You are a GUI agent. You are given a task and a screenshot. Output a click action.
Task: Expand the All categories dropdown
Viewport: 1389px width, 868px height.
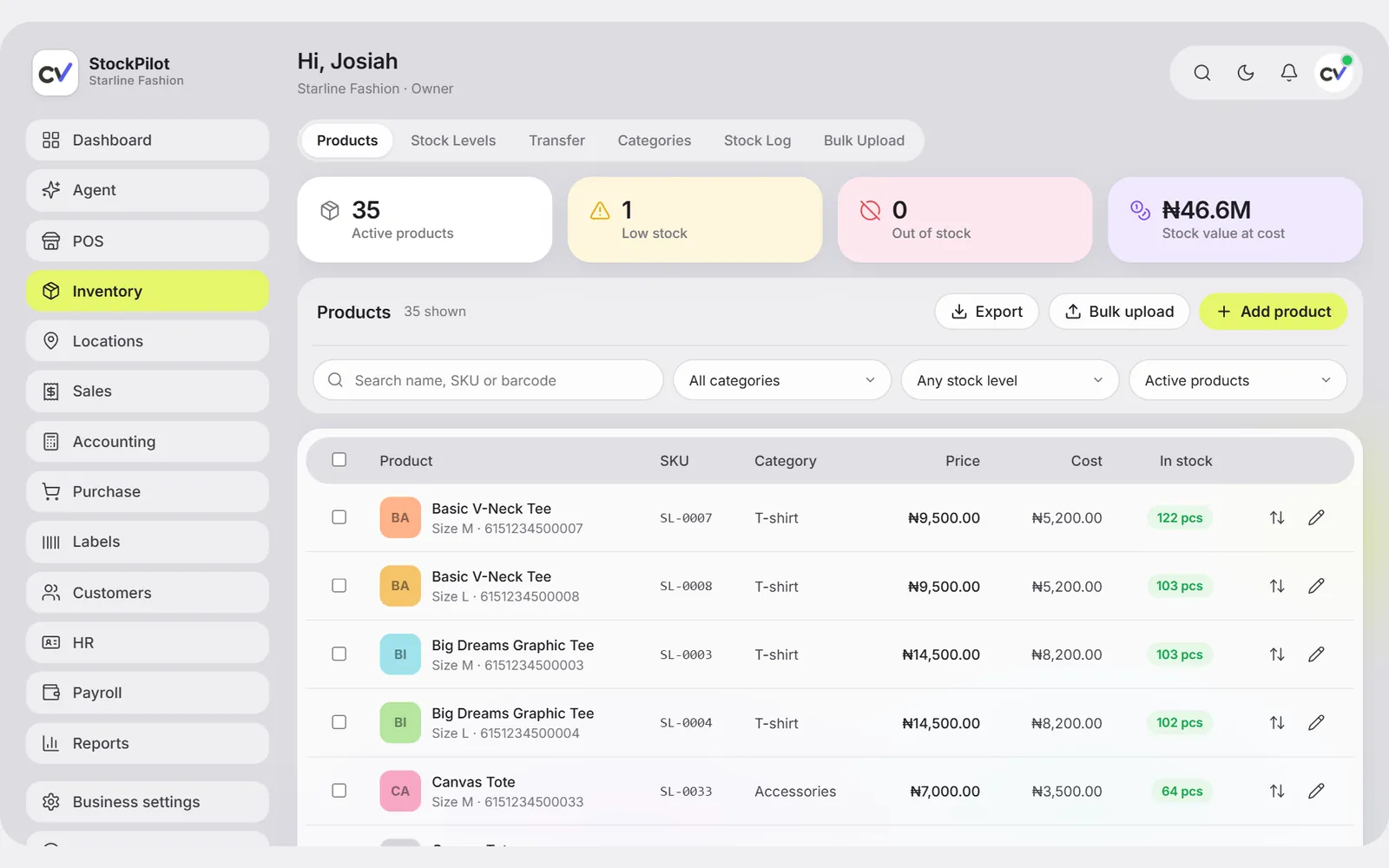(782, 380)
